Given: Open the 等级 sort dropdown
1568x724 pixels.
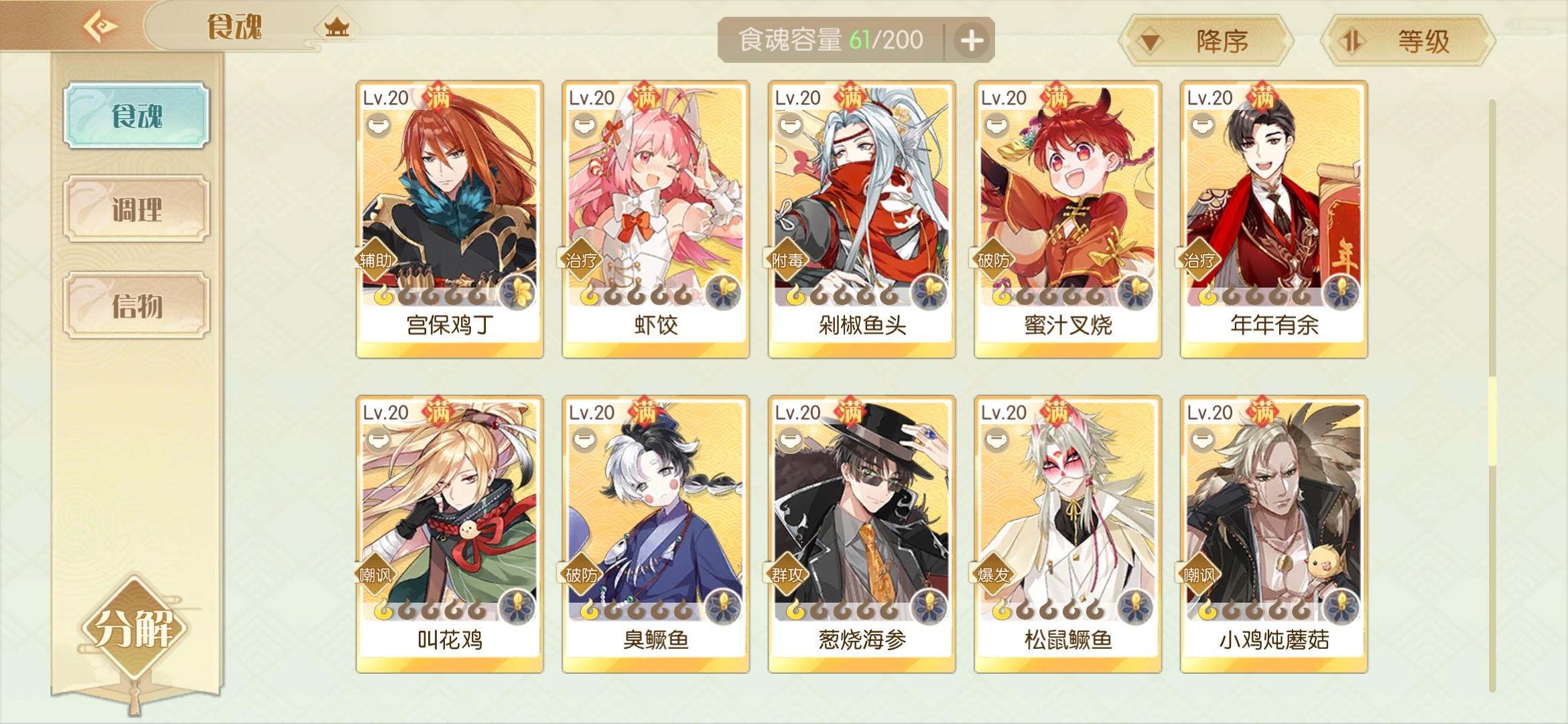Looking at the screenshot, I should 1407,41.
